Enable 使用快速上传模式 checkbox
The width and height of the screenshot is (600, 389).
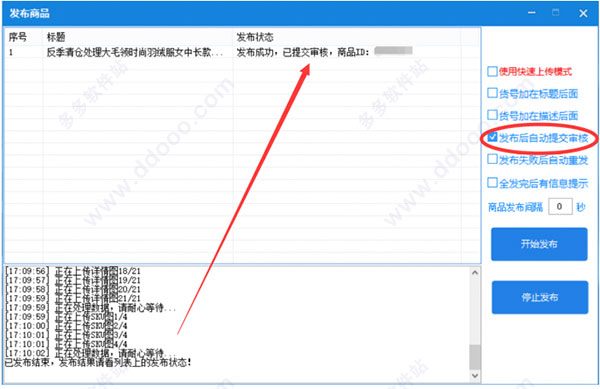point(492,72)
